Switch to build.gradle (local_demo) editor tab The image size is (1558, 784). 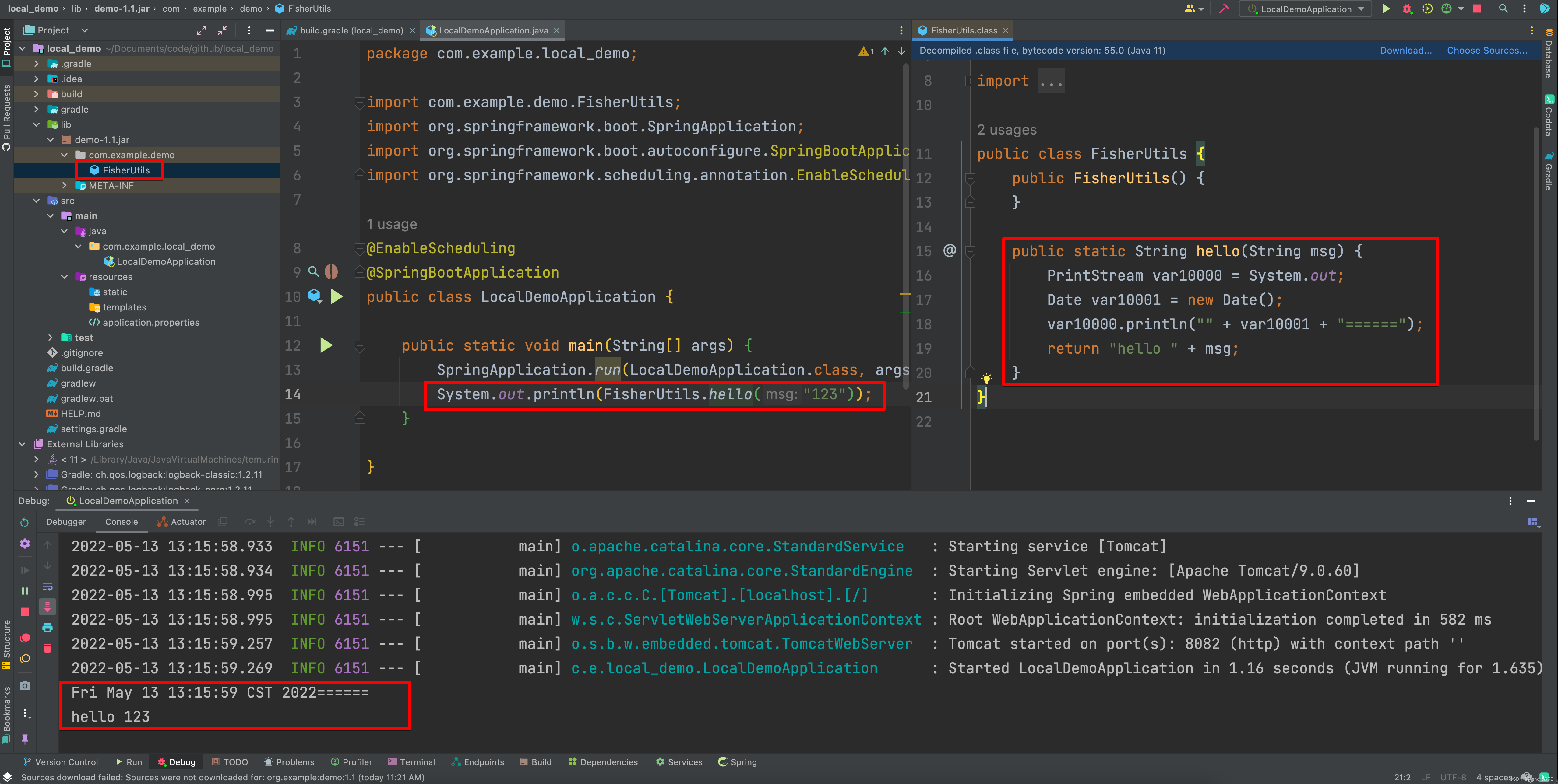[x=351, y=30]
